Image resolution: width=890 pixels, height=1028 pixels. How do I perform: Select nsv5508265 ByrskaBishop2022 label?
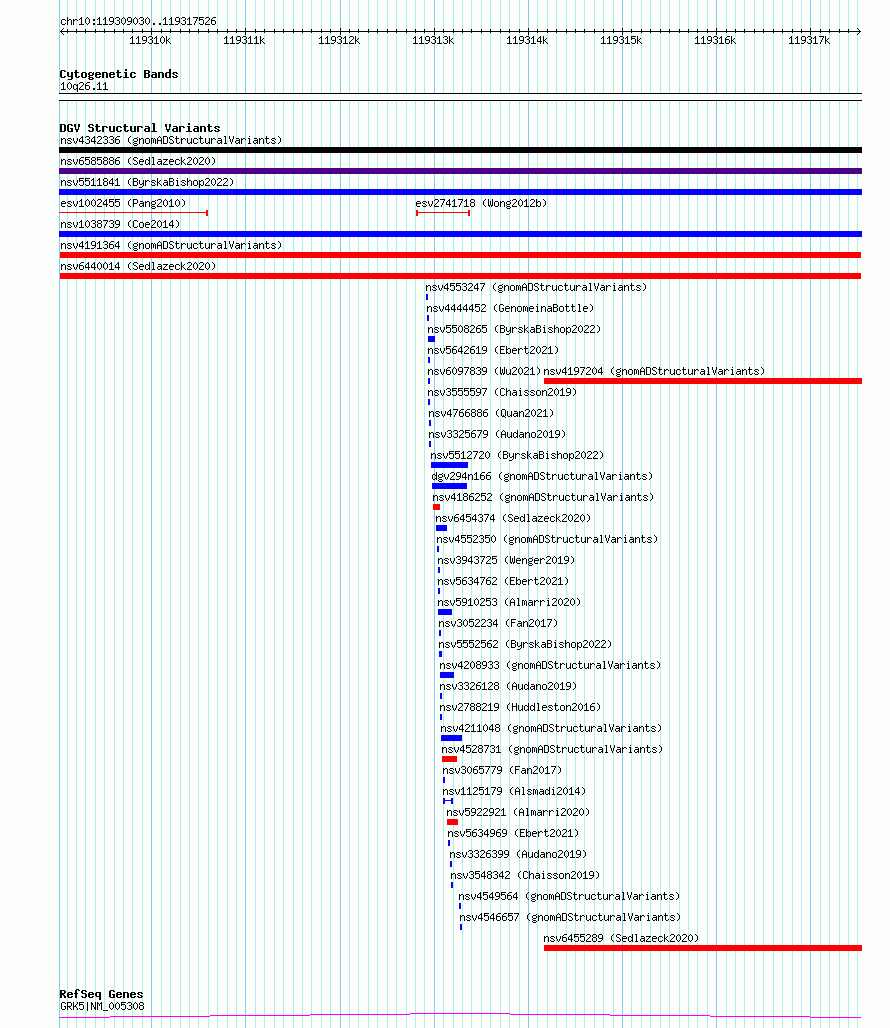click(x=514, y=329)
